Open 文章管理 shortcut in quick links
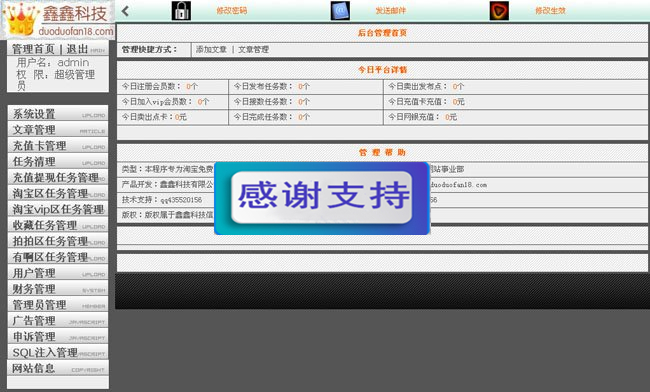 tap(253, 50)
